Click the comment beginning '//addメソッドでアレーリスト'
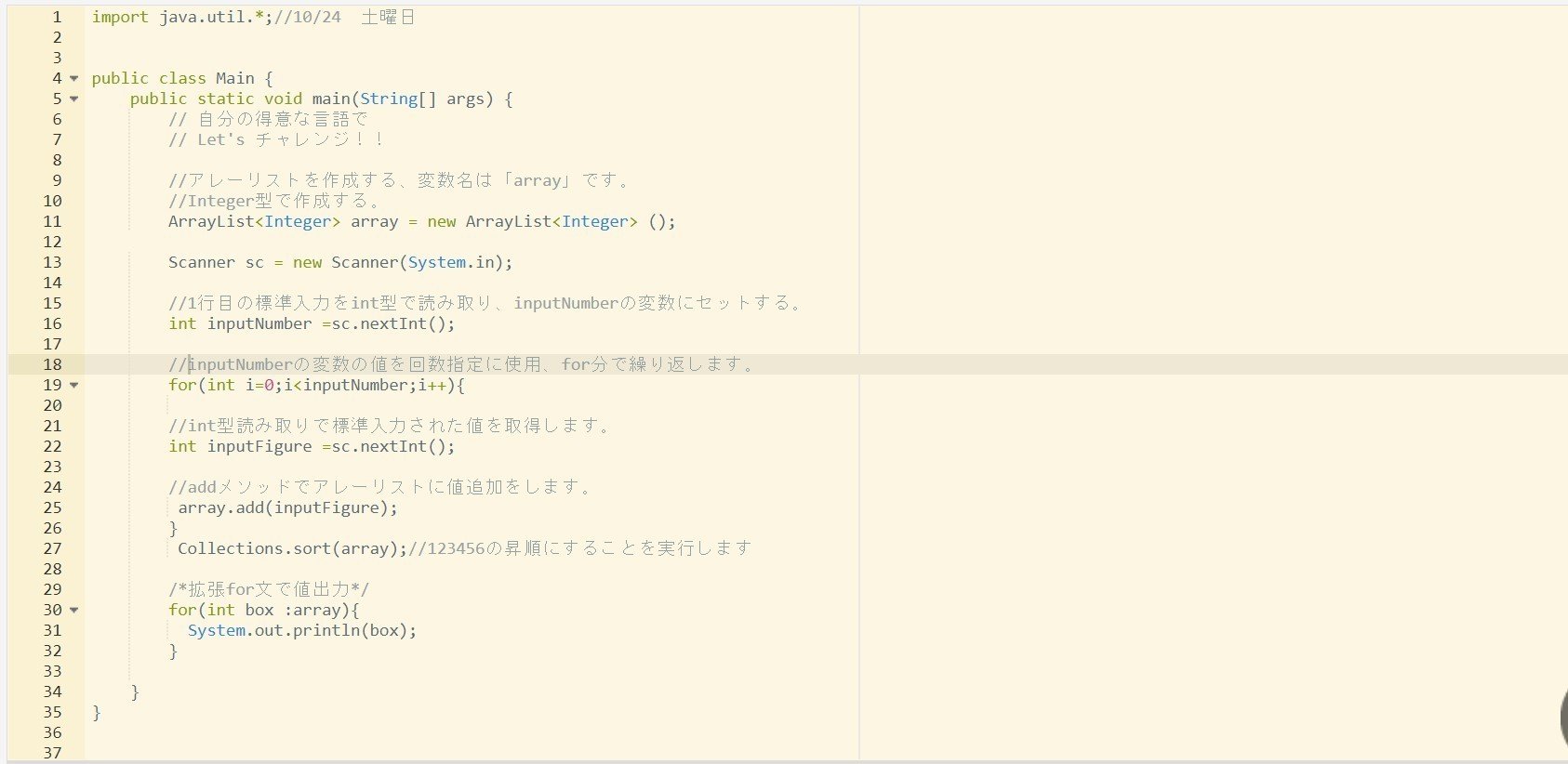Viewport: 1568px width, 764px height. click(380, 488)
